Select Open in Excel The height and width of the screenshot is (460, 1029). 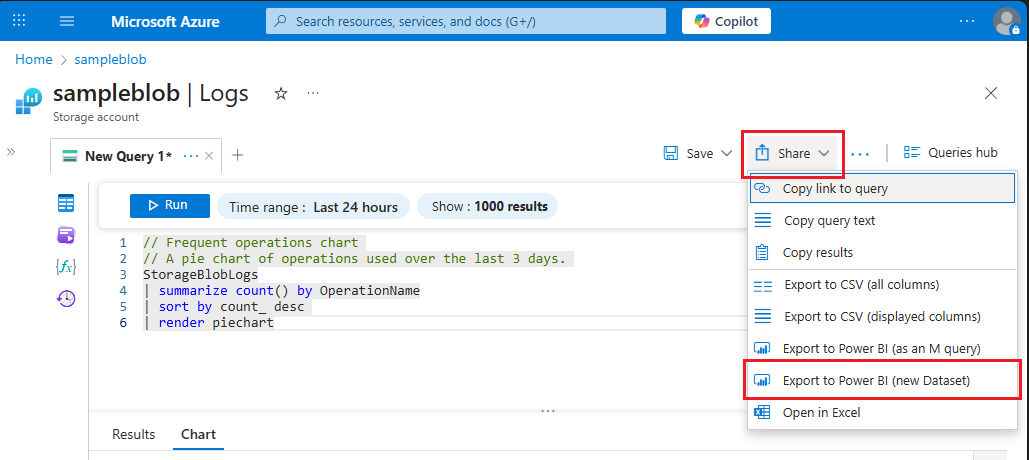[x=883, y=412]
